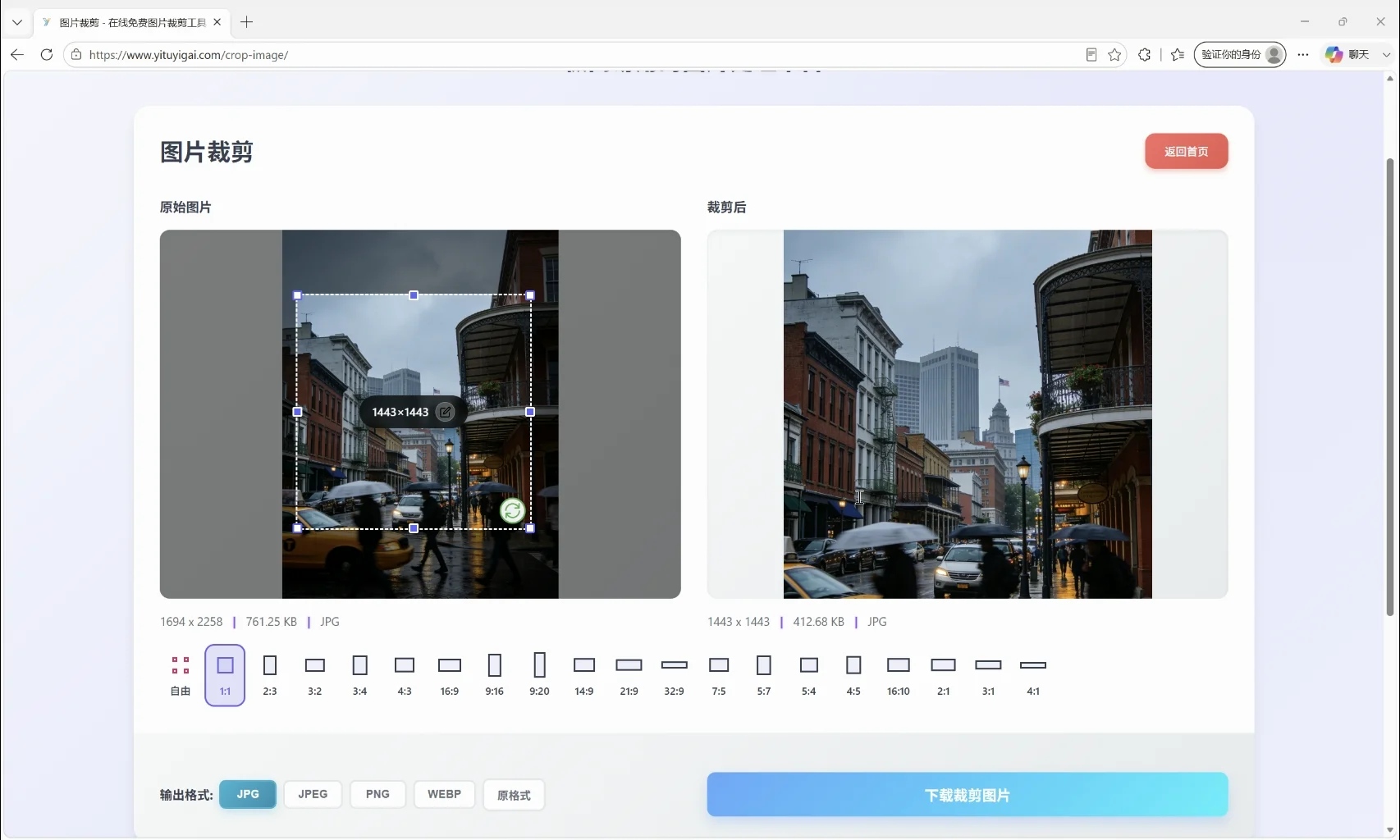
Task: Select the 3:1 crop ratio
Action: [988, 675]
